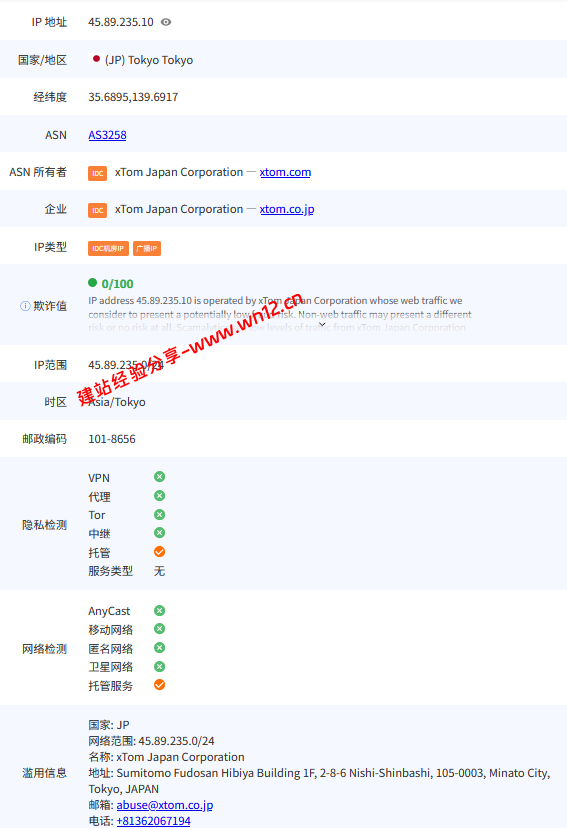The height and width of the screenshot is (828, 567).
Task: Click the 0/100 fraud score value
Action: [x=117, y=284]
